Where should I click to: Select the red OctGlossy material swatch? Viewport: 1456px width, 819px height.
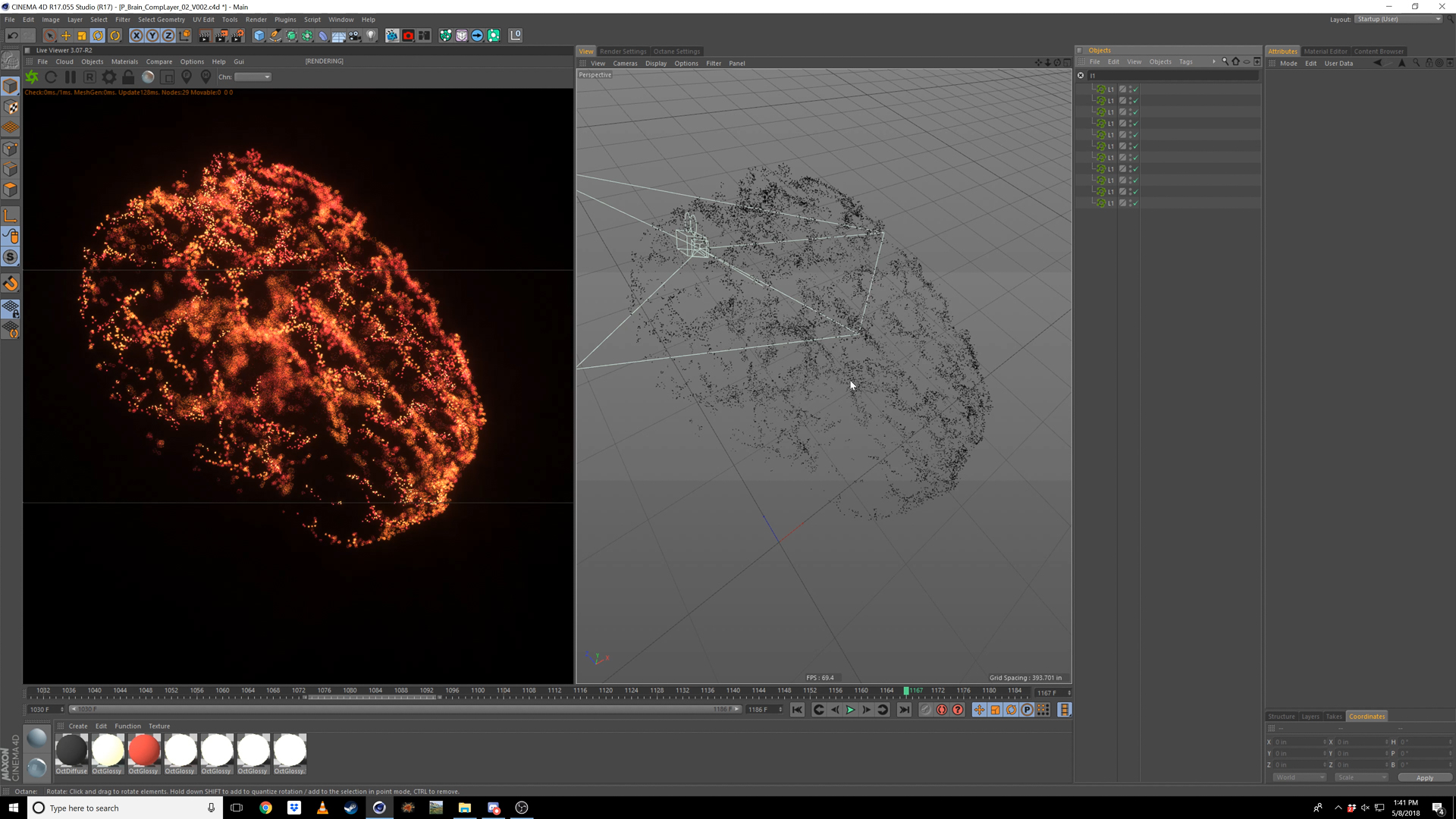coord(143,750)
